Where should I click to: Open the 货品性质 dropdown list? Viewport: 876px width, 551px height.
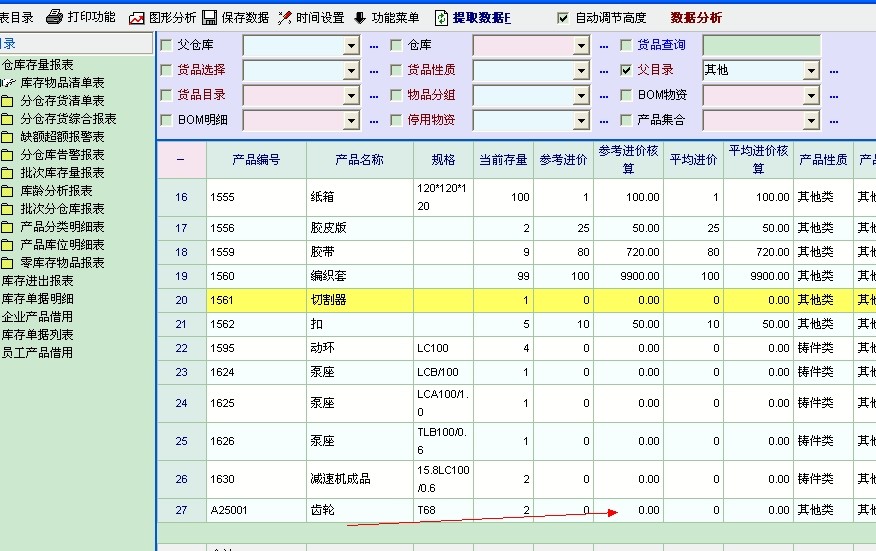pyautogui.click(x=581, y=70)
